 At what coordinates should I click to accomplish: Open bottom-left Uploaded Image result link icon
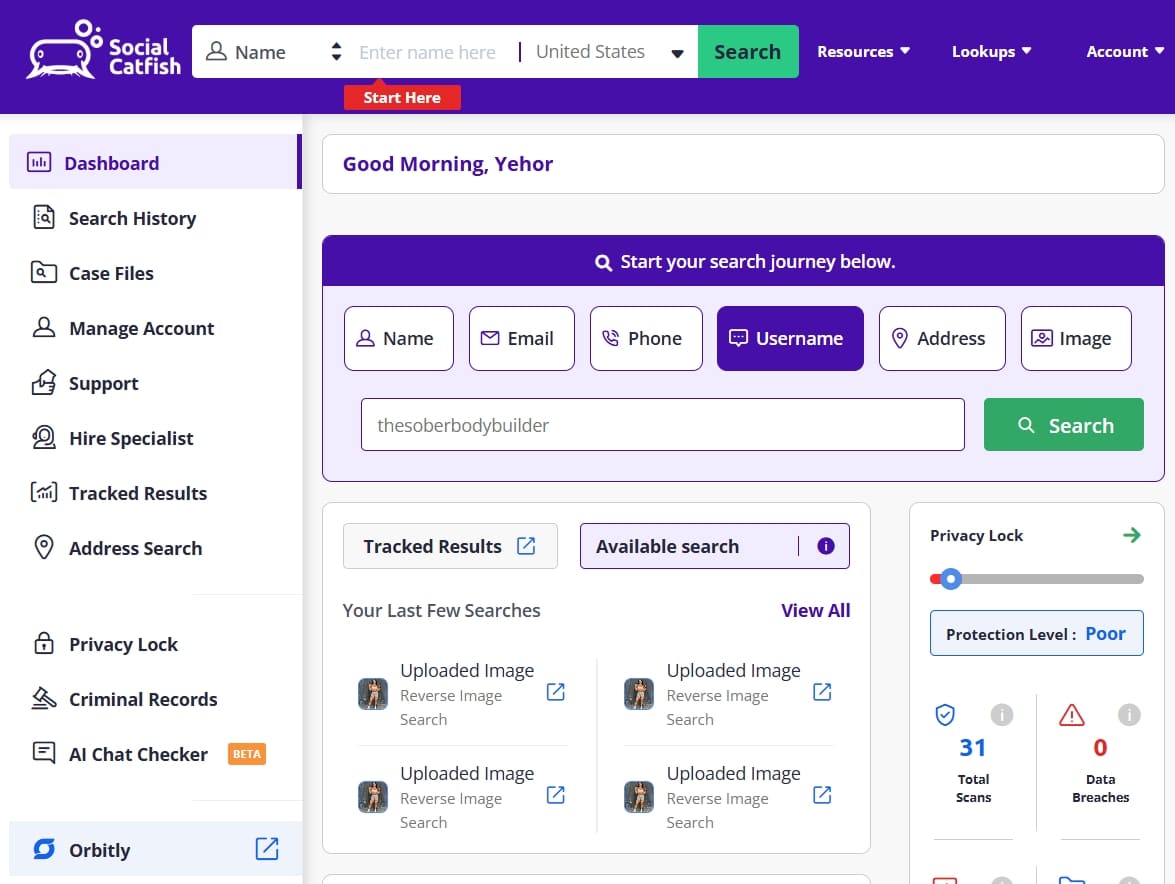pyautogui.click(x=555, y=795)
